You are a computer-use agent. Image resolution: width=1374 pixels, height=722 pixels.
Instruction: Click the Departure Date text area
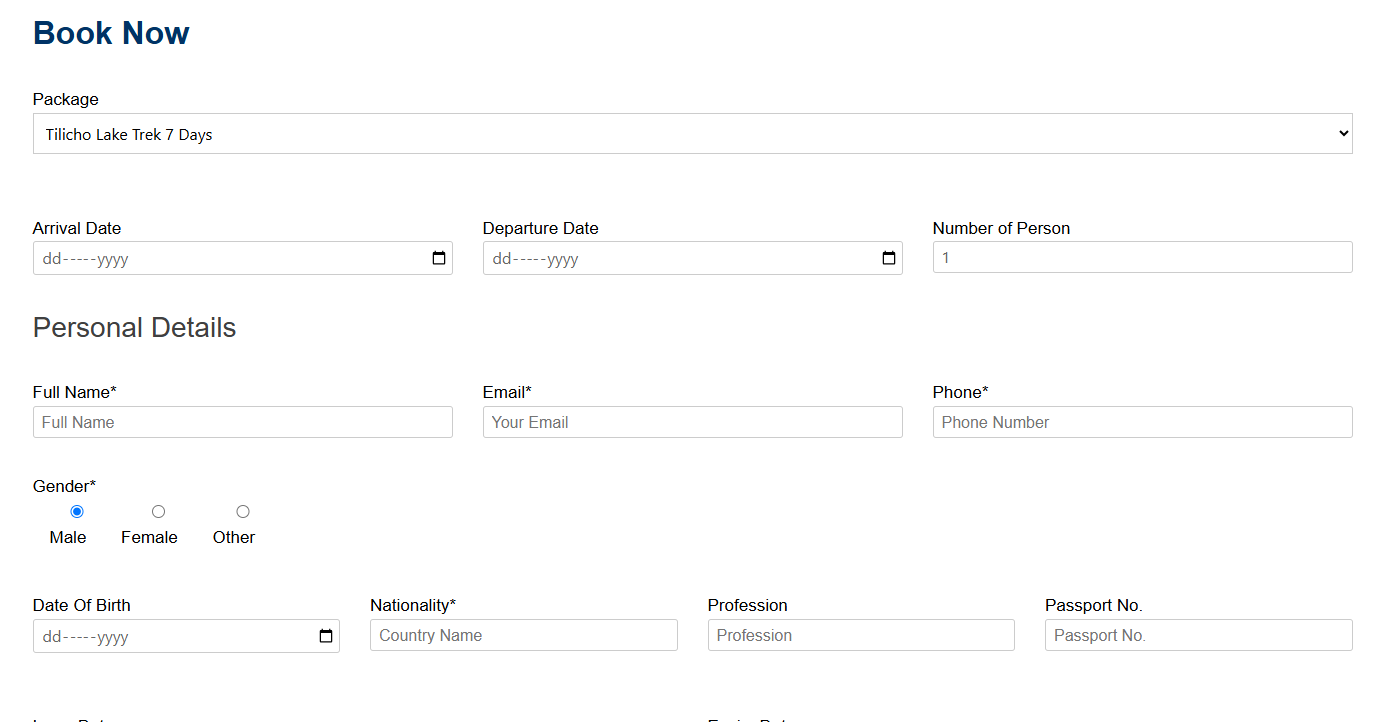click(x=536, y=259)
